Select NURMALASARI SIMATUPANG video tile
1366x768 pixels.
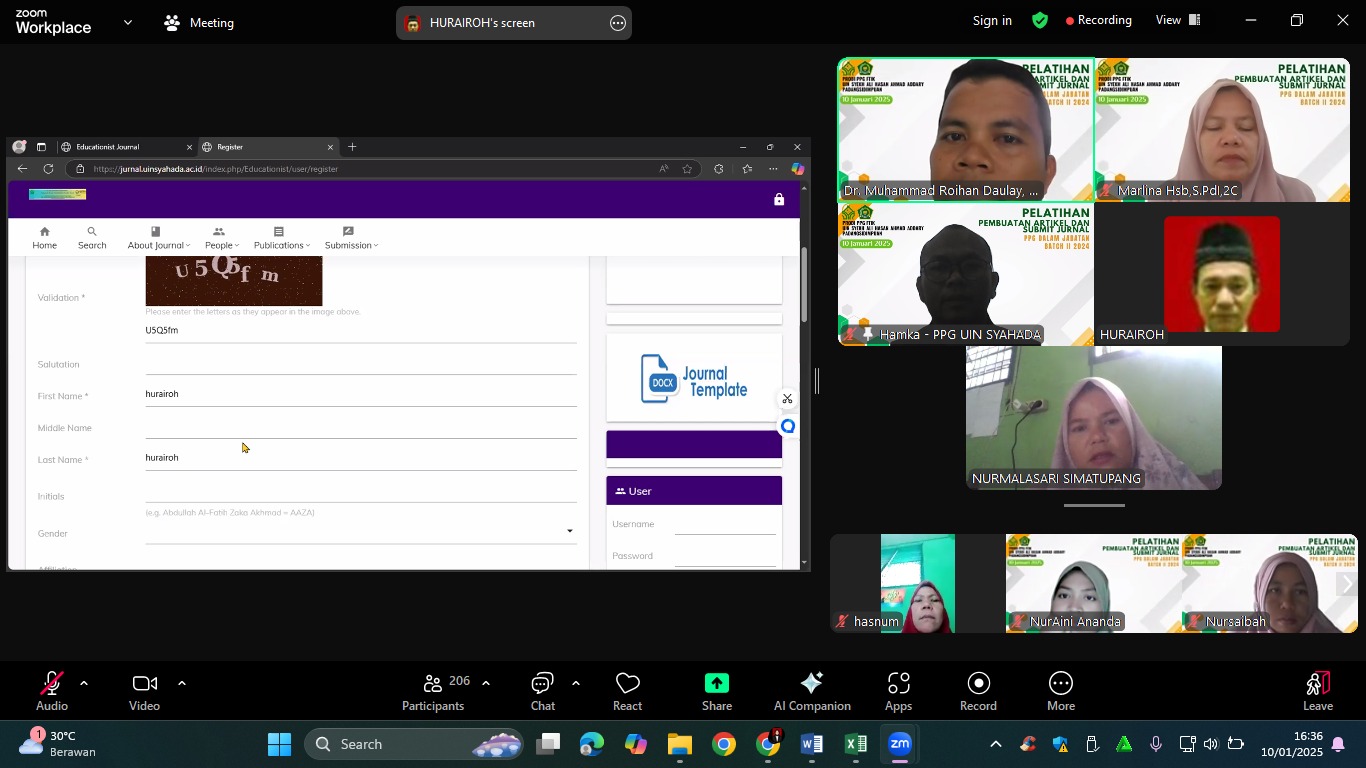[1094, 417]
